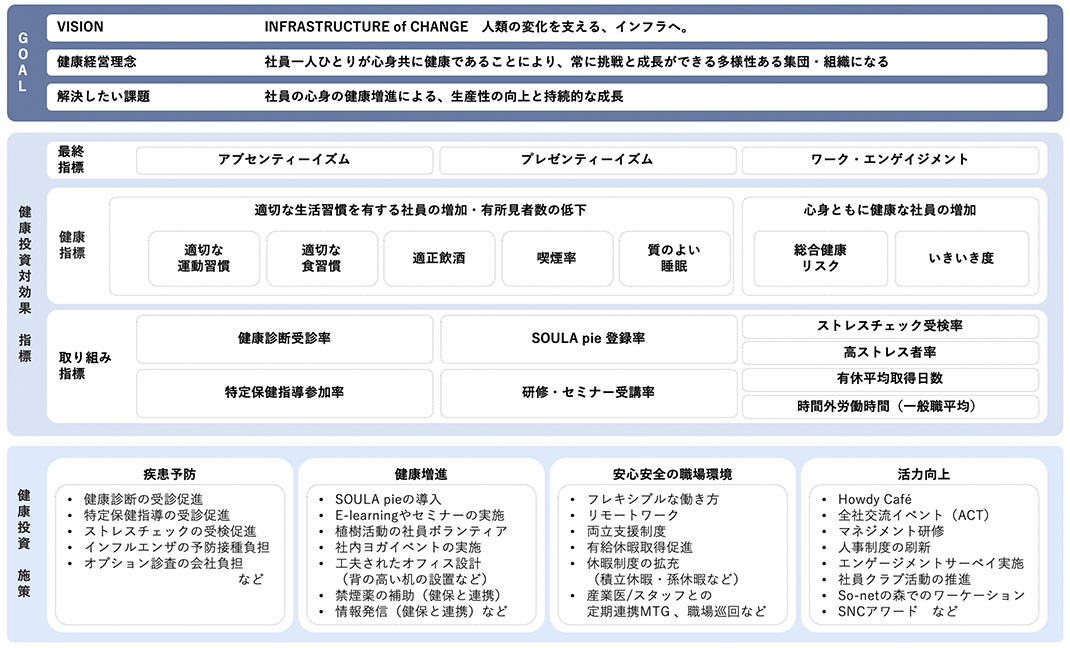Select the 質のよい睡眠 item
Image resolution: width=1070 pixels, height=648 pixels.
[x=673, y=258]
